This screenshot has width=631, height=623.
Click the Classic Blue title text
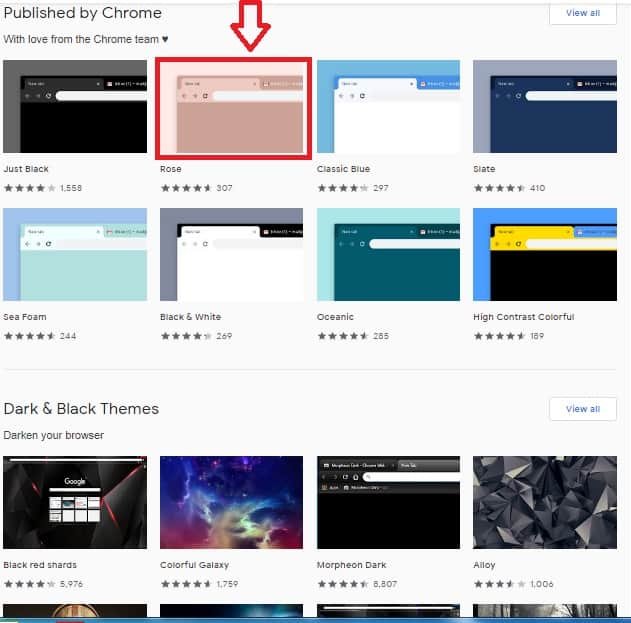(343, 169)
